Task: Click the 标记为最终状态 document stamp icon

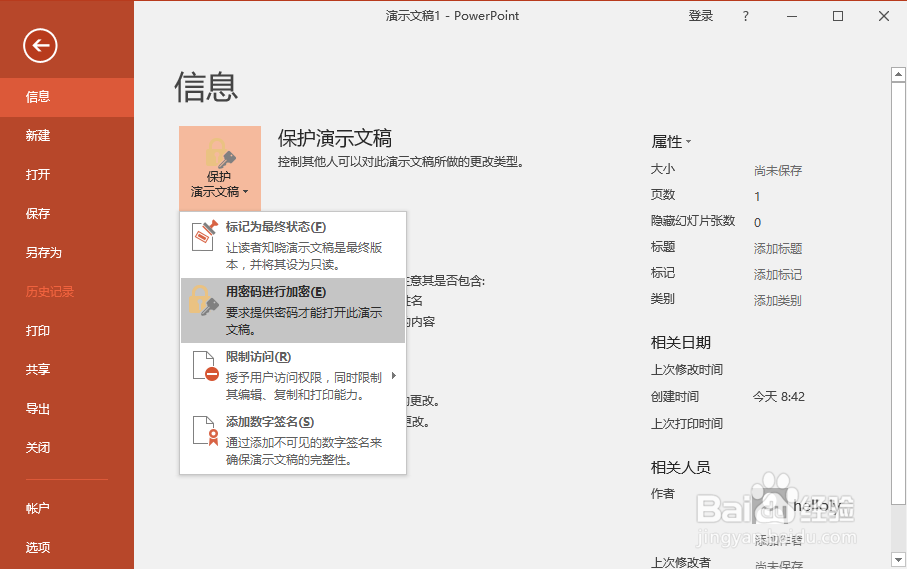Action: [x=204, y=235]
